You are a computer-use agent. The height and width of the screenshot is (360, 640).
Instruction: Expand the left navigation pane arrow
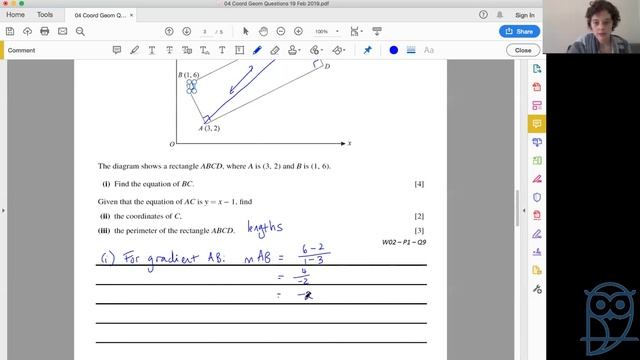3,211
